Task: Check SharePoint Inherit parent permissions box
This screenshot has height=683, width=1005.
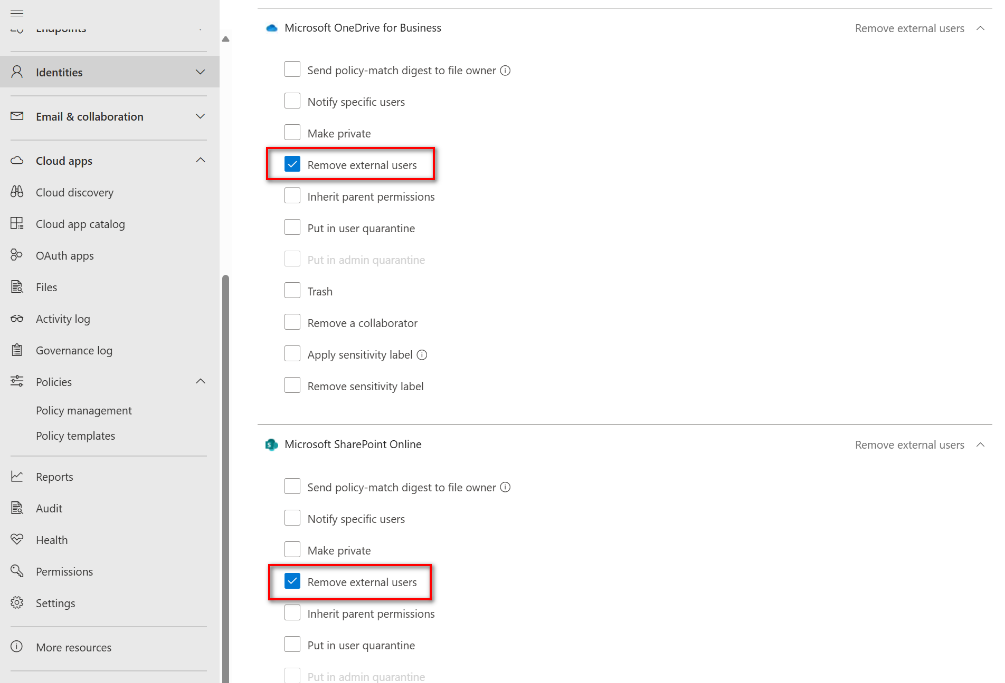Action: tap(292, 613)
